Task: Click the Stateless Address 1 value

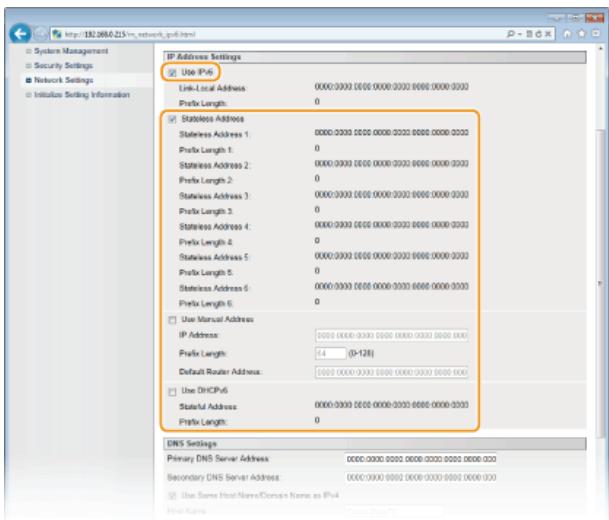Action: click(x=392, y=133)
